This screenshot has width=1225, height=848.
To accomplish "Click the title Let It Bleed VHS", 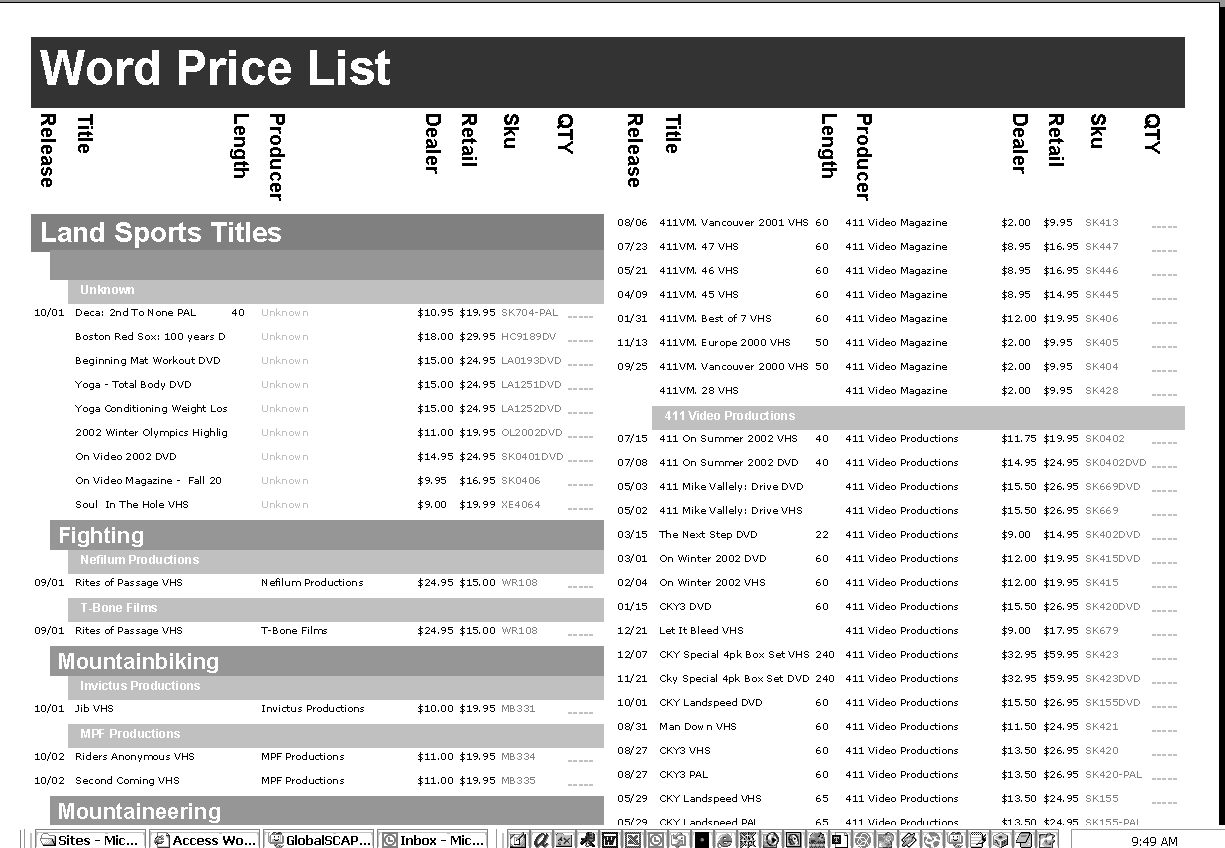I will coord(701,631).
